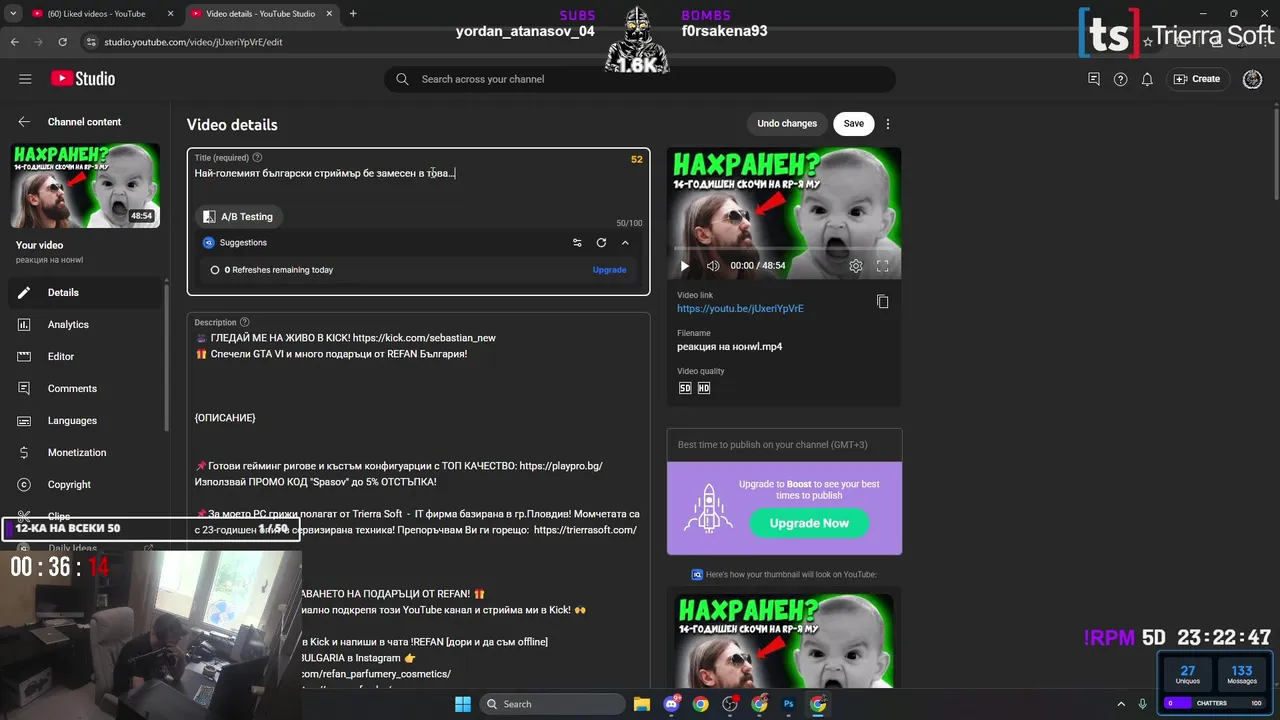1280x720 pixels.
Task: Click the HD video quality badge
Action: tap(704, 388)
